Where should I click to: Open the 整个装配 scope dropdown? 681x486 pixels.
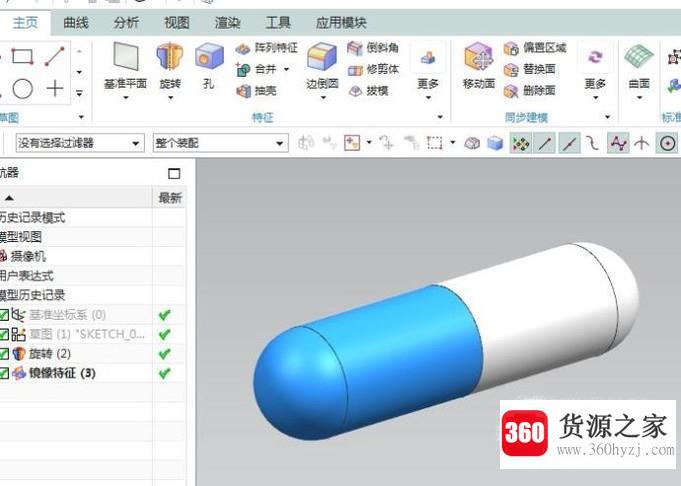tap(221, 143)
